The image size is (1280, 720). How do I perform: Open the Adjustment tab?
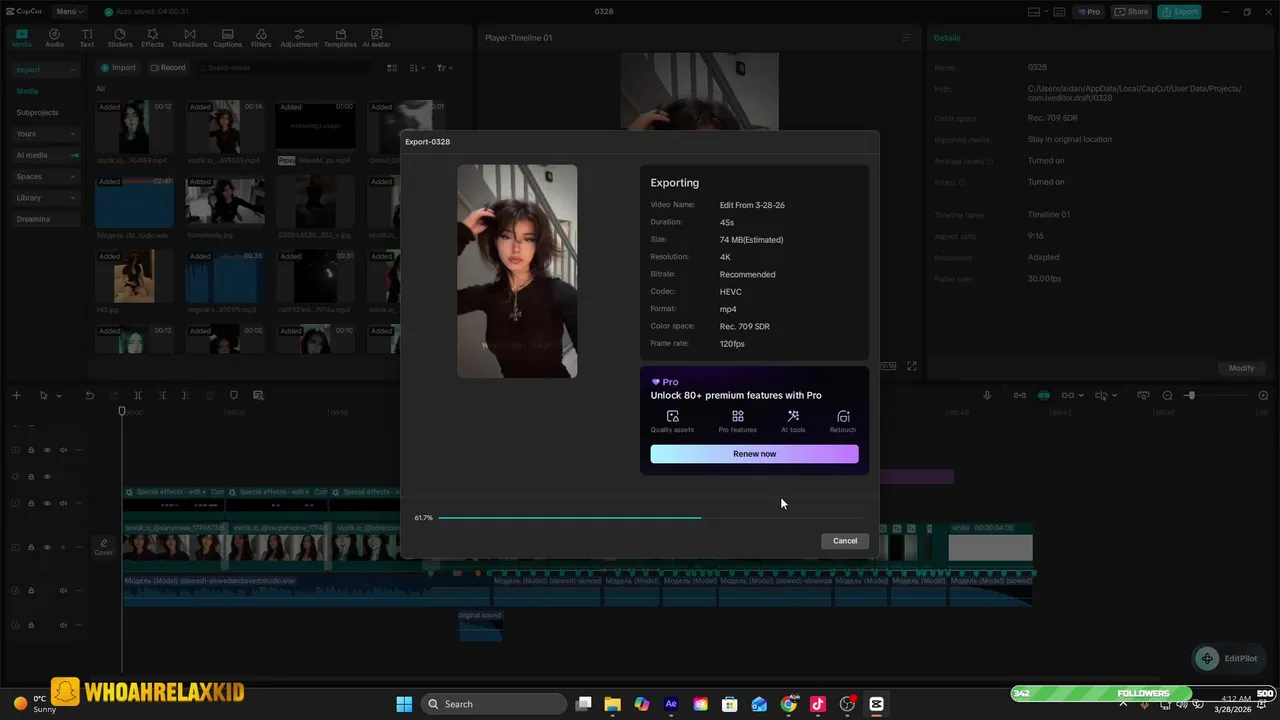[x=299, y=38]
